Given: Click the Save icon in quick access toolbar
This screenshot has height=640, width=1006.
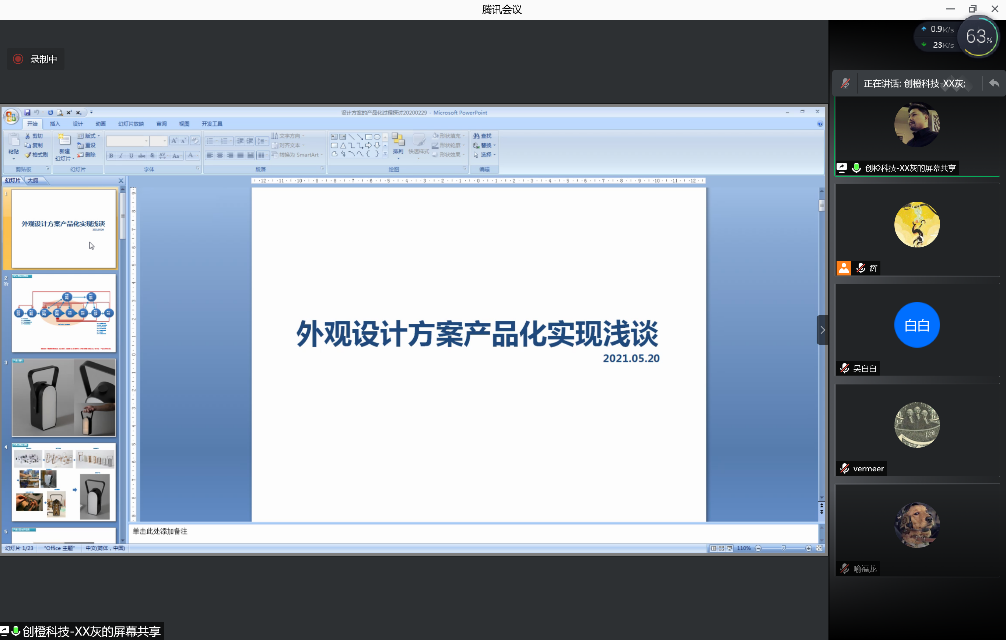Looking at the screenshot, I should [28, 112].
